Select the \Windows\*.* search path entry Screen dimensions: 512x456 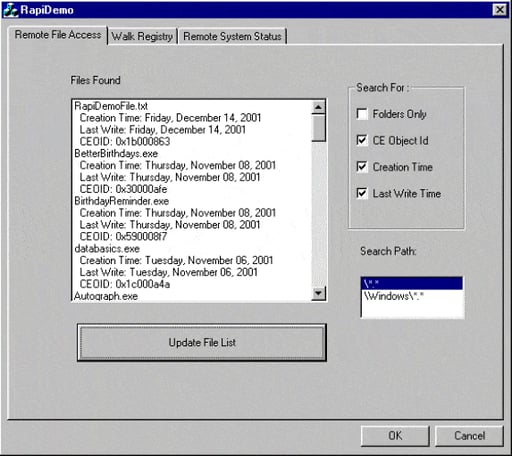[x=412, y=296]
